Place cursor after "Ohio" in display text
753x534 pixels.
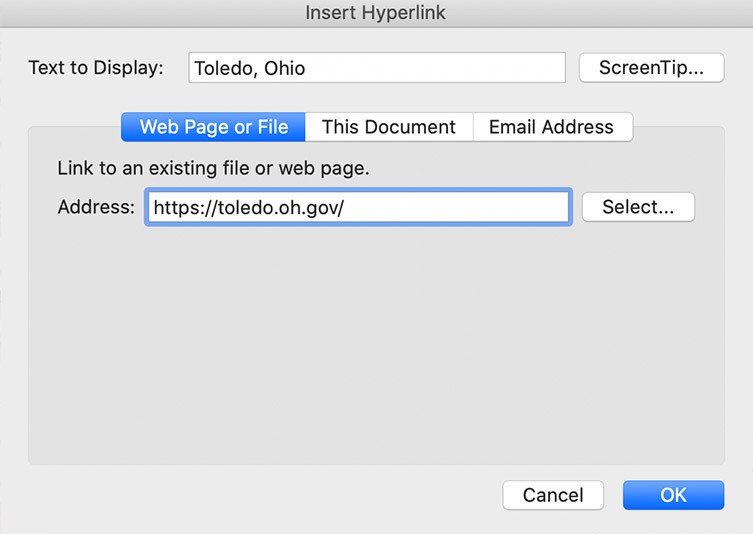click(307, 69)
